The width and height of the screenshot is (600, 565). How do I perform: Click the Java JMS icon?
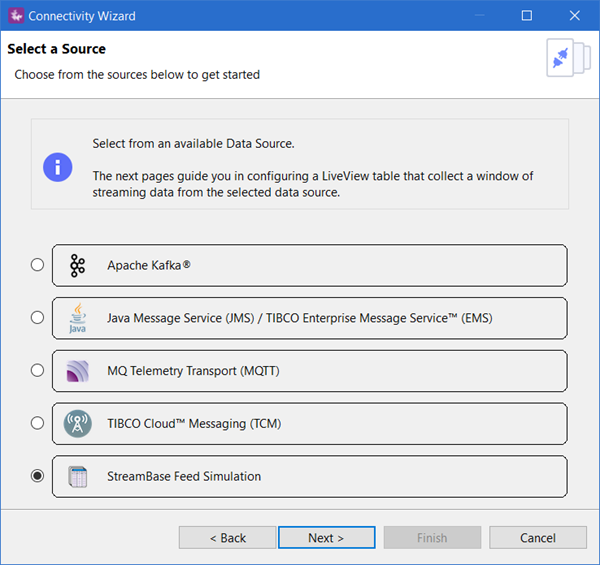(x=78, y=318)
